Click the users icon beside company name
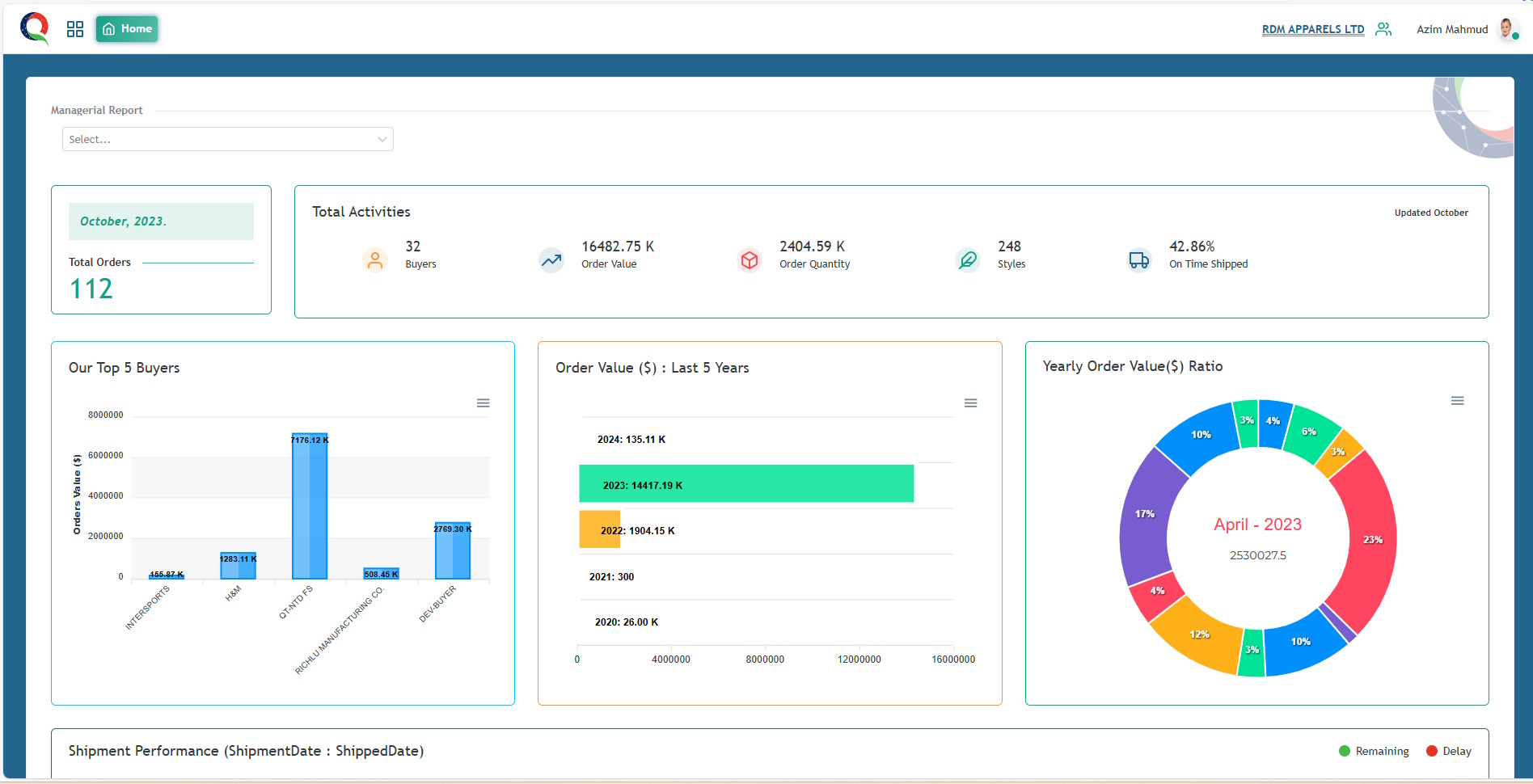 pos(1383,29)
